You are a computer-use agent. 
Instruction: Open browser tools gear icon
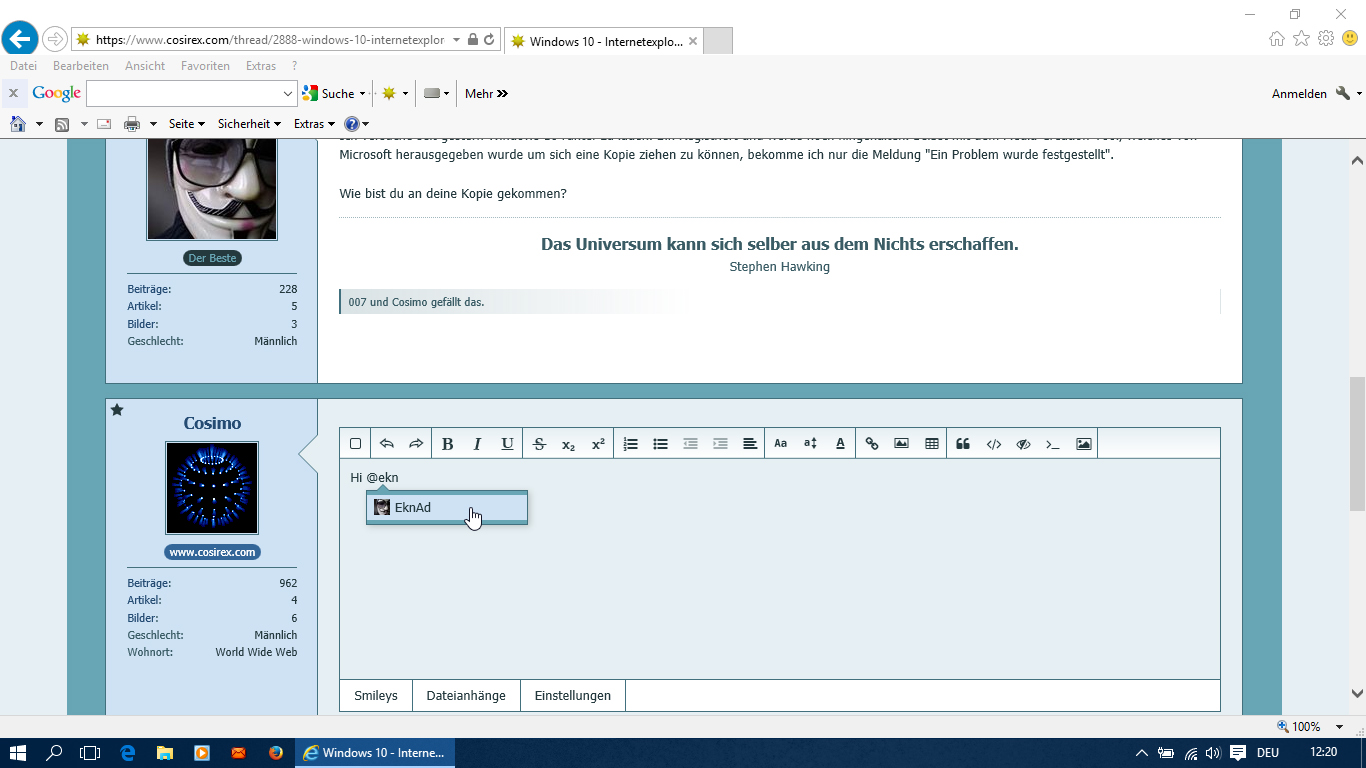pyautogui.click(x=1326, y=38)
